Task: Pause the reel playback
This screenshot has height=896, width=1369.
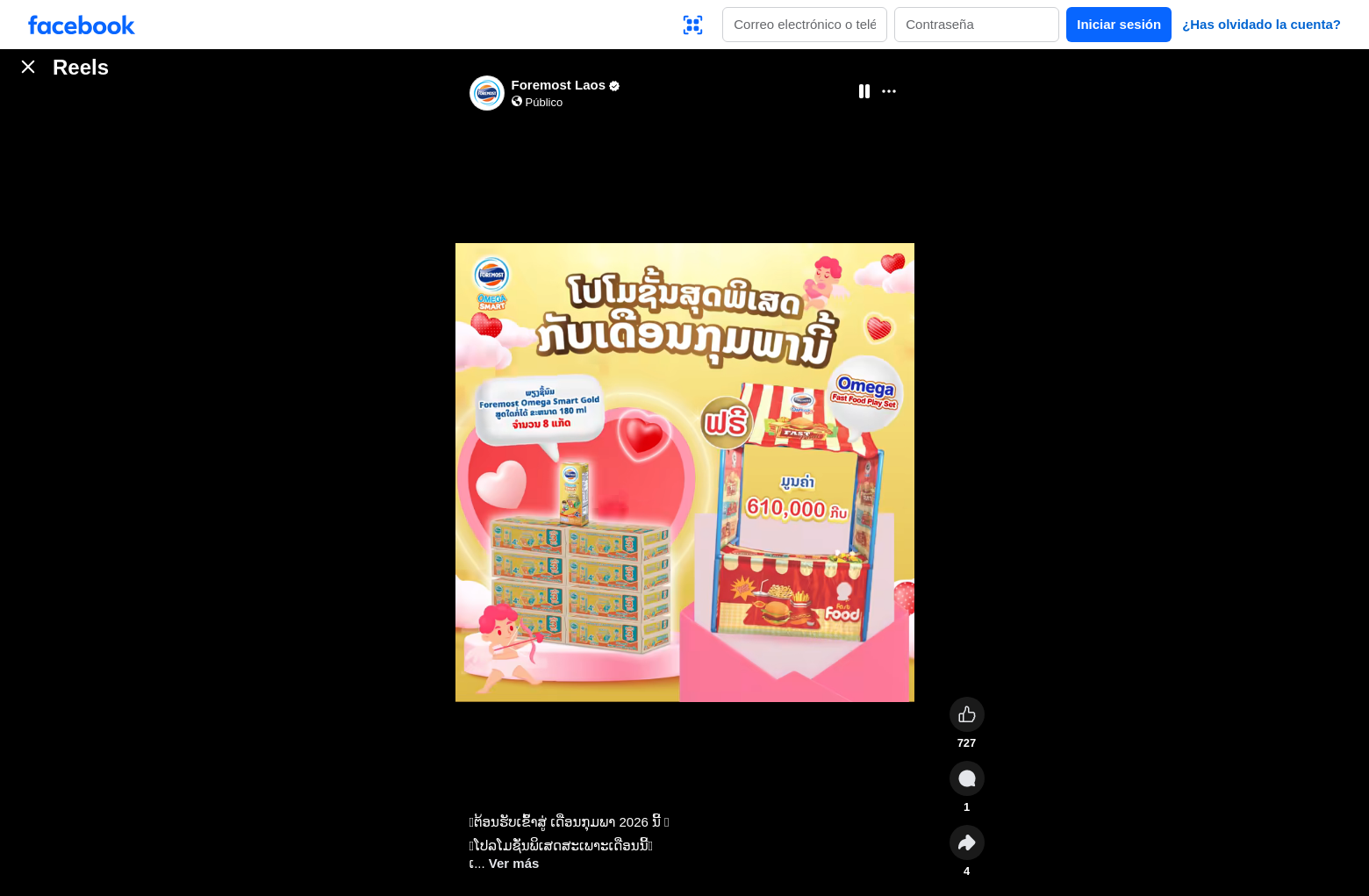Action: click(x=864, y=91)
